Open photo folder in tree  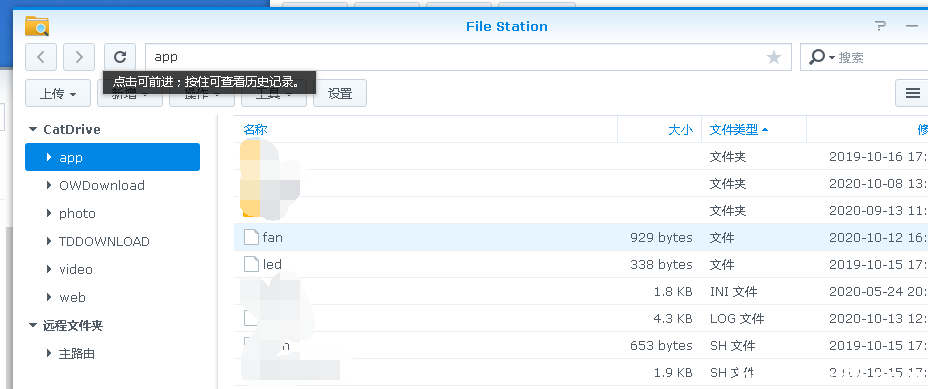click(x=78, y=214)
